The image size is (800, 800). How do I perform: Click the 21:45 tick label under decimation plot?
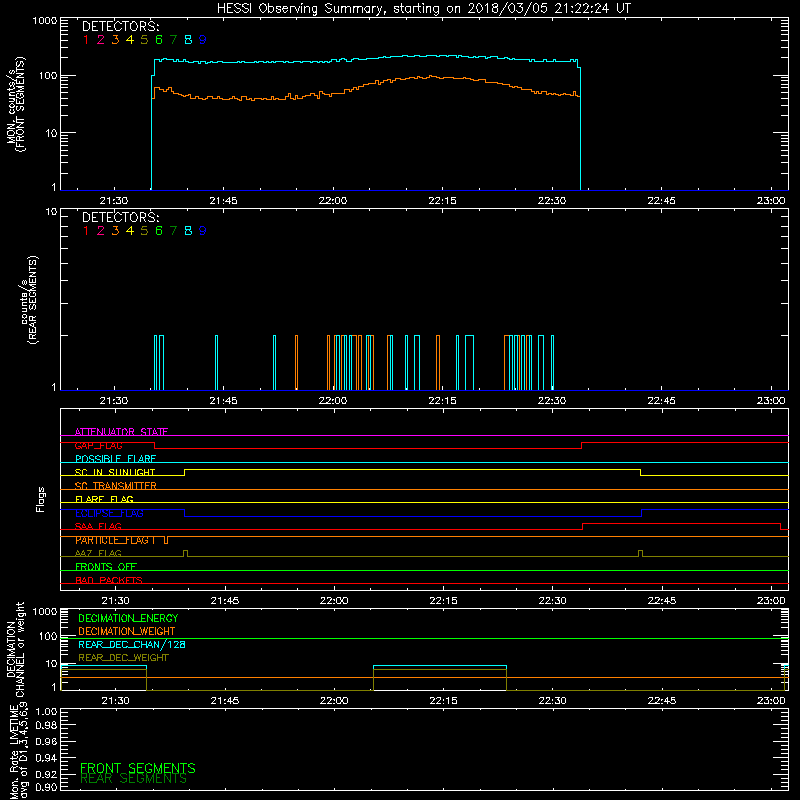point(225,701)
